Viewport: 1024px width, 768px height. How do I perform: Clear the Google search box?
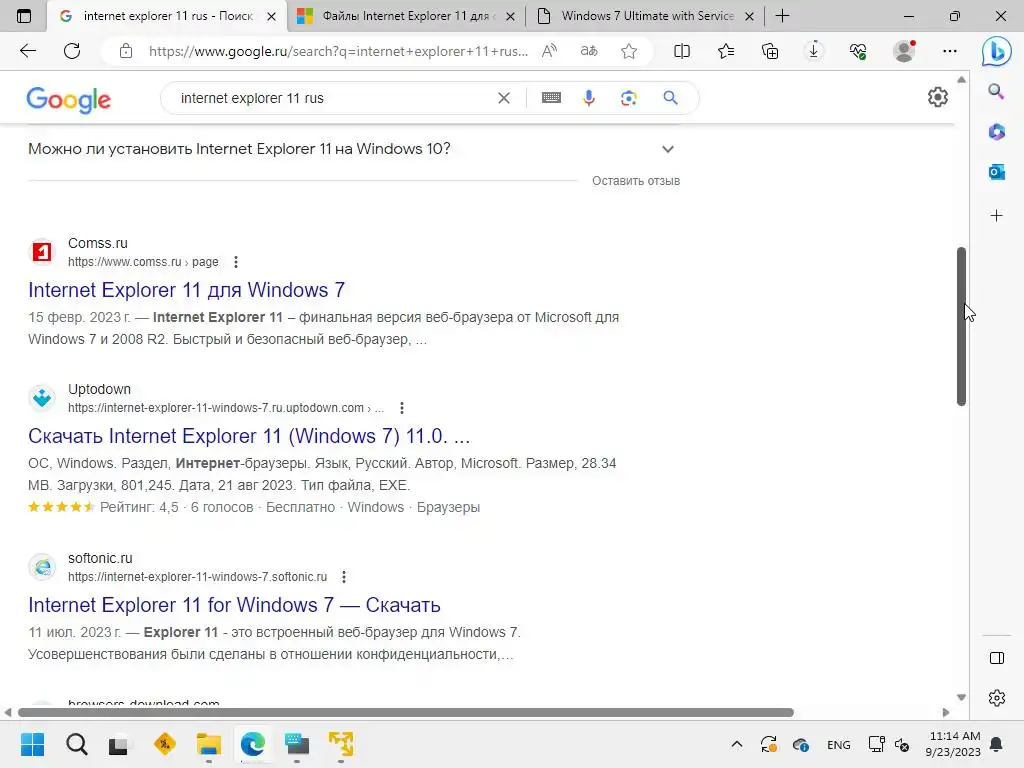pyautogui.click(x=504, y=98)
